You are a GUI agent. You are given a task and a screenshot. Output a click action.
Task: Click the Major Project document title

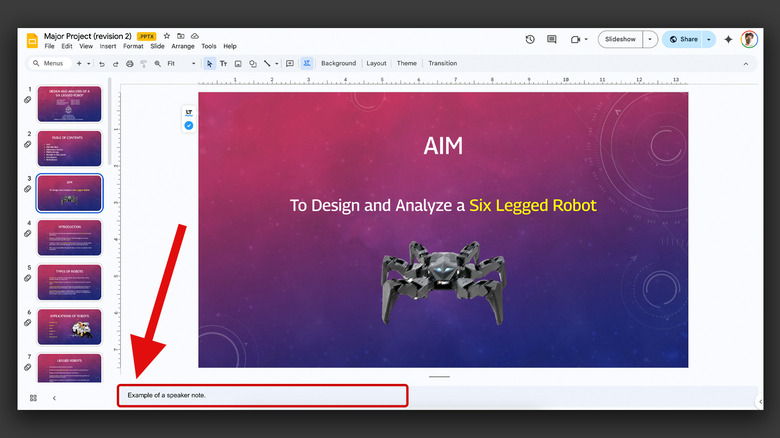[x=88, y=36]
